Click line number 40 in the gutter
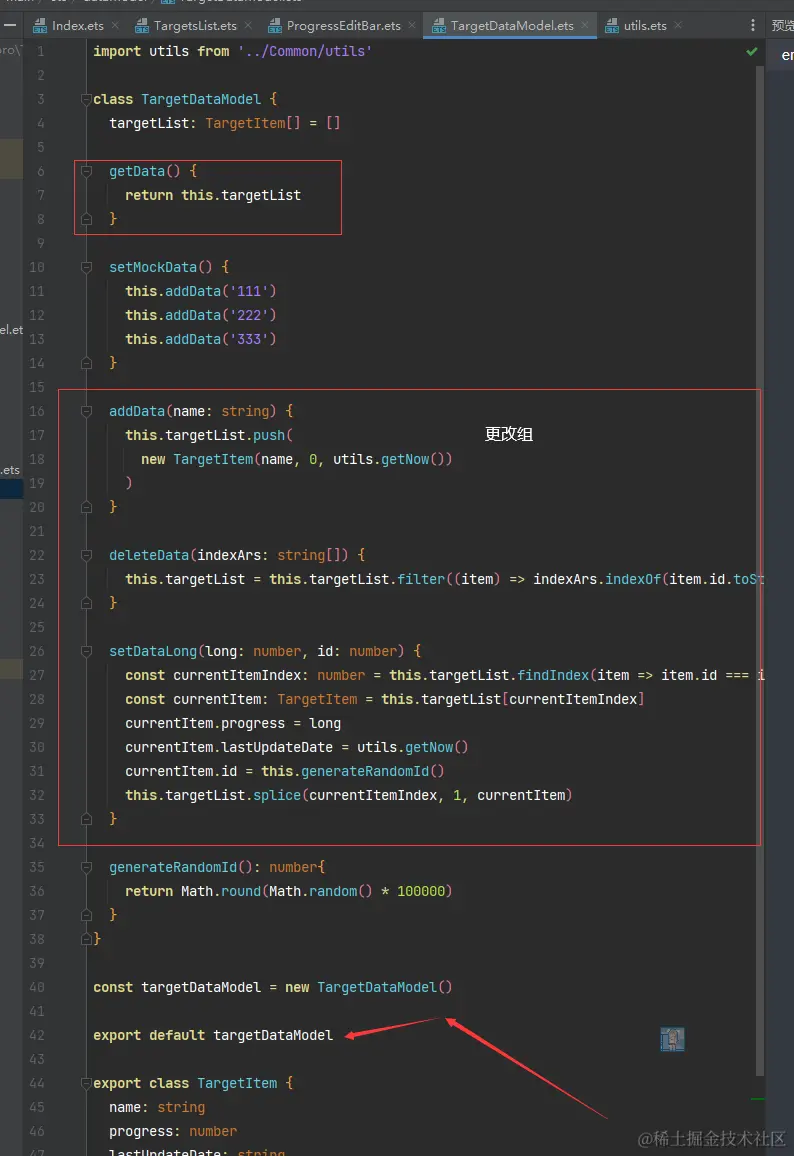This screenshot has width=794, height=1156. 37,987
